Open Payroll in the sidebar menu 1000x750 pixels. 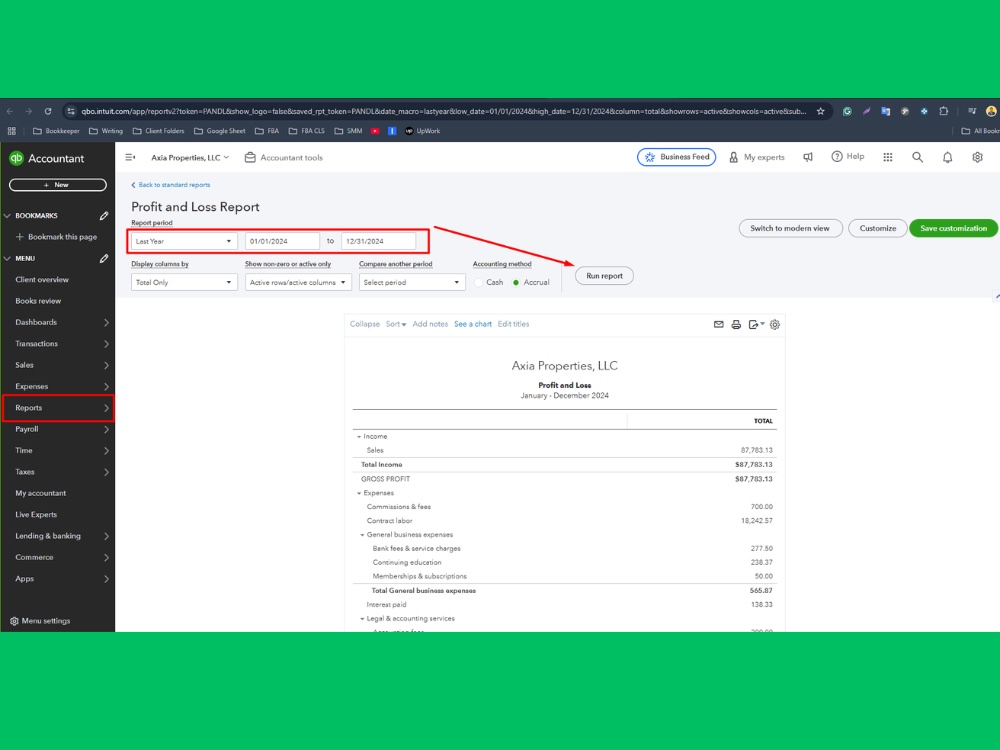58,429
